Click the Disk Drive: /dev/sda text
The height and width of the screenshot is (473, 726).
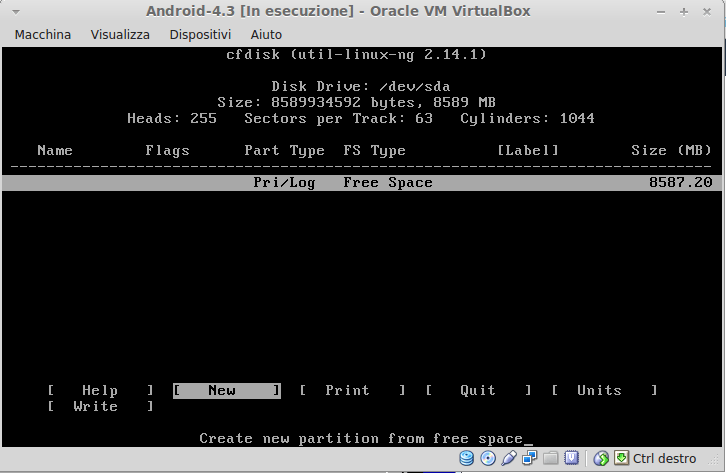tap(360, 87)
